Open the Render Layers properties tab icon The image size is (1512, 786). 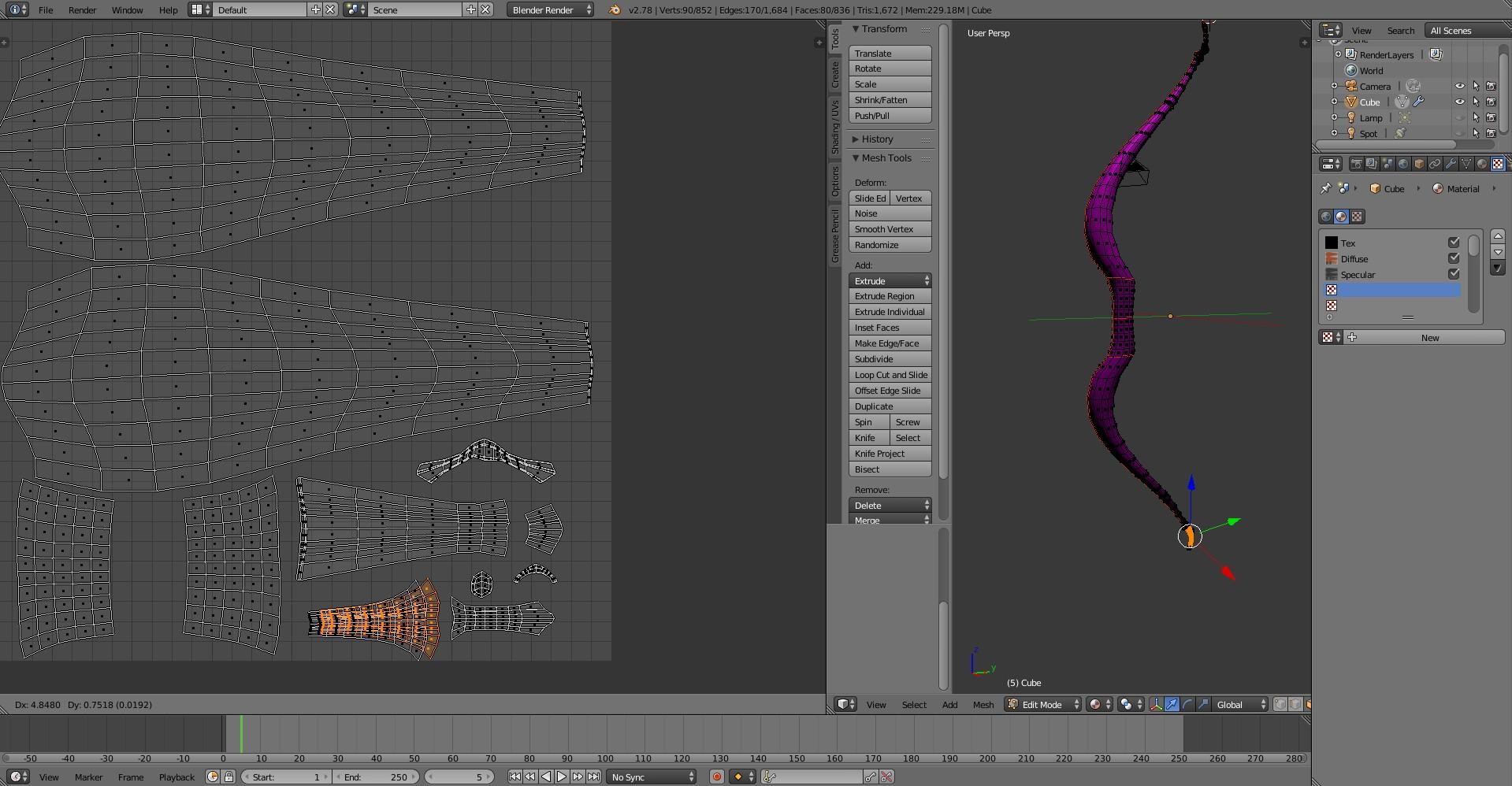click(x=1372, y=164)
